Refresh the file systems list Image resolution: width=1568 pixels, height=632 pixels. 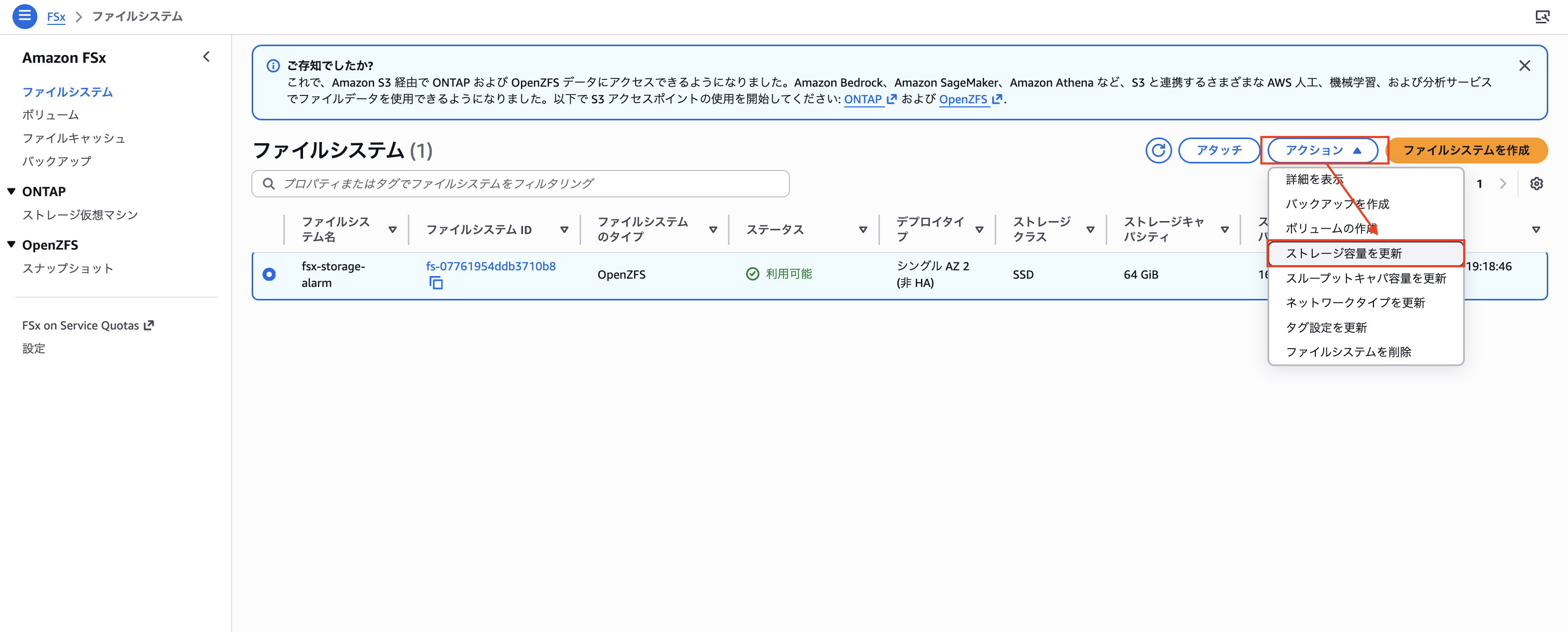[x=1158, y=150]
